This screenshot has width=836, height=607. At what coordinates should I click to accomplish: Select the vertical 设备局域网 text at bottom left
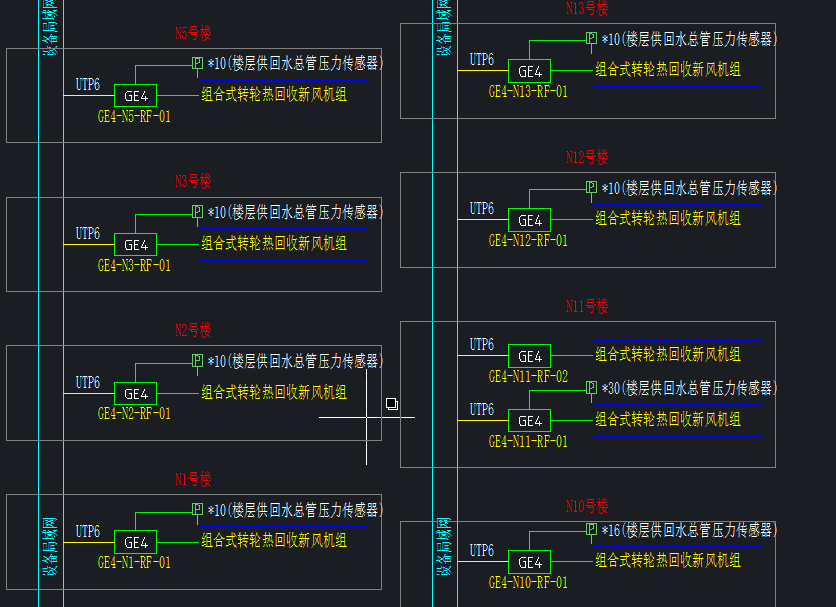[x=50, y=549]
